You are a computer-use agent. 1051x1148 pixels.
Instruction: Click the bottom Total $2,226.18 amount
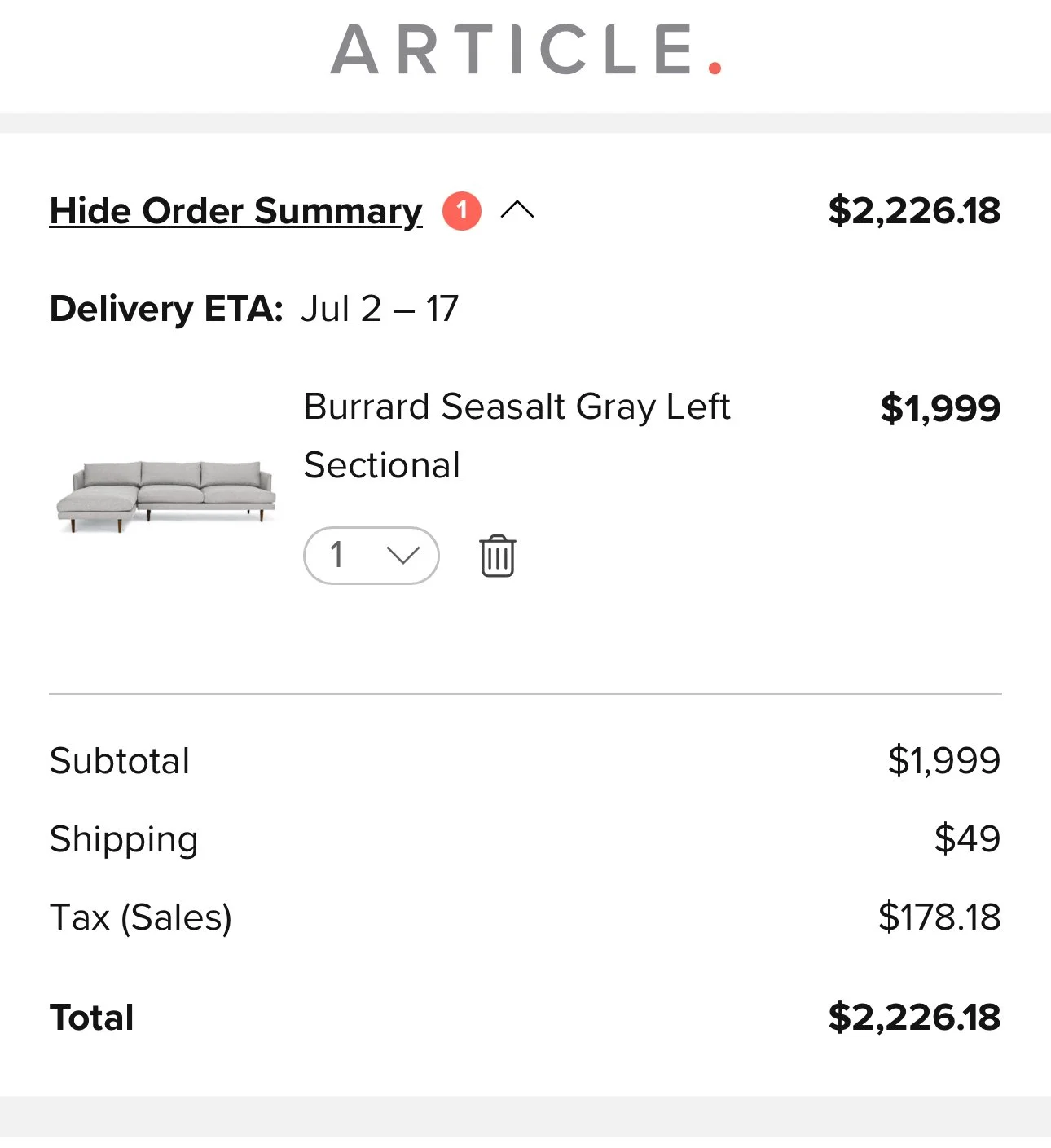tap(914, 1018)
